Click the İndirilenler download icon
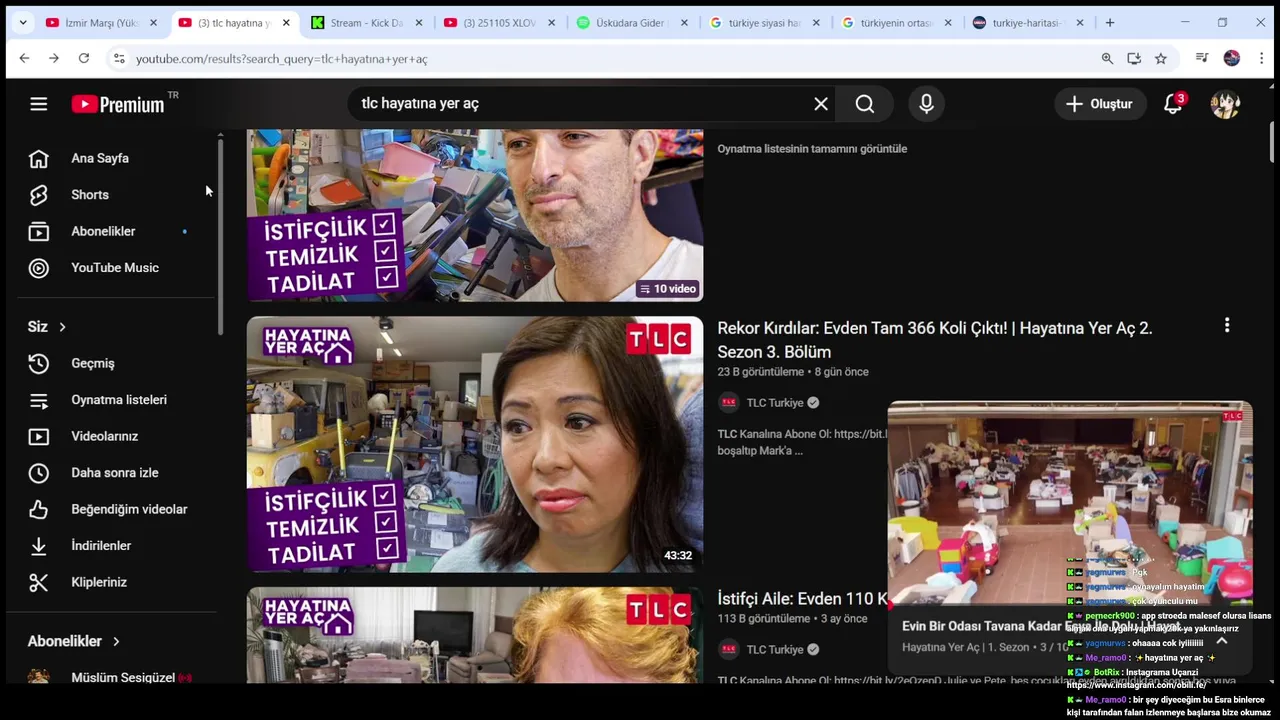The width and height of the screenshot is (1280, 720). [x=39, y=546]
